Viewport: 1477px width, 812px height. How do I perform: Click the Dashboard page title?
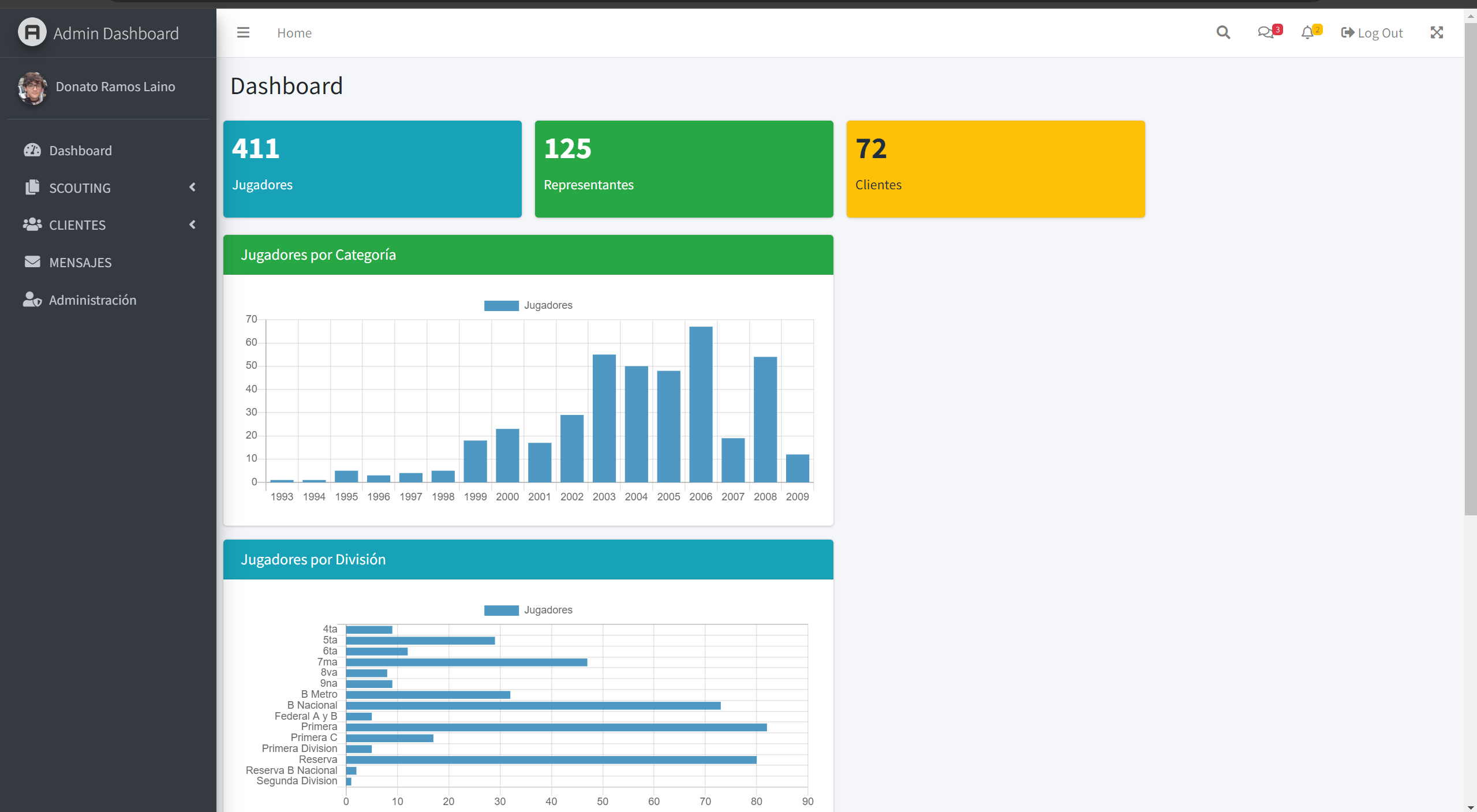pos(287,86)
